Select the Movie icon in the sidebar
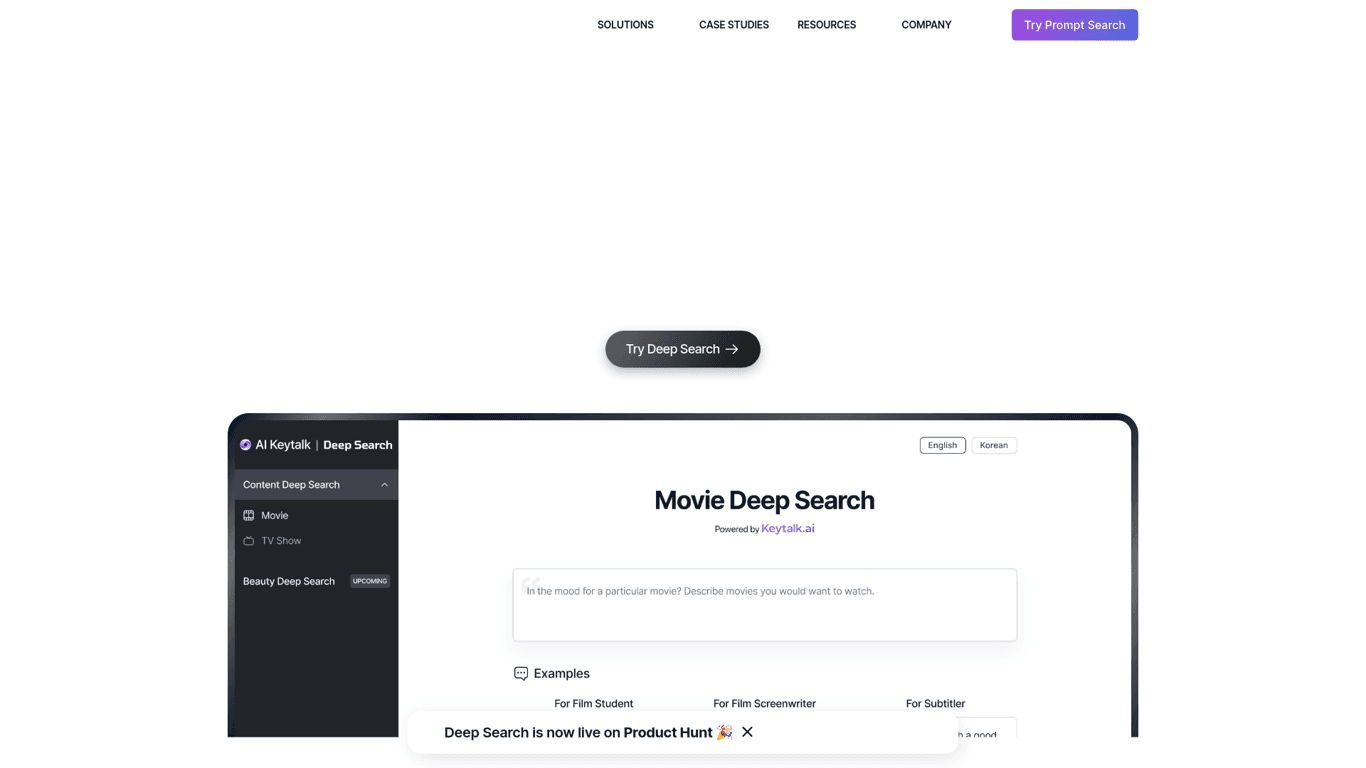 click(248, 515)
